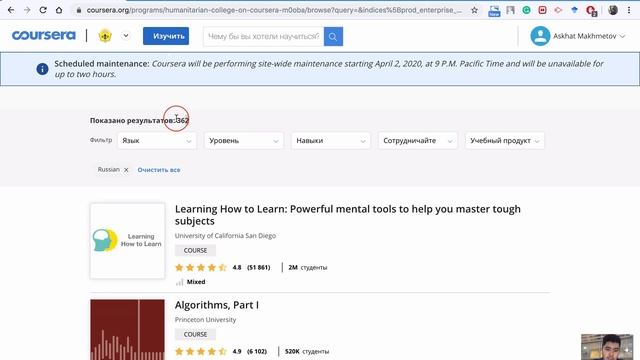Expand the program switcher chevron
Image resolution: width=640 pixels, height=360 pixels.
point(126,36)
